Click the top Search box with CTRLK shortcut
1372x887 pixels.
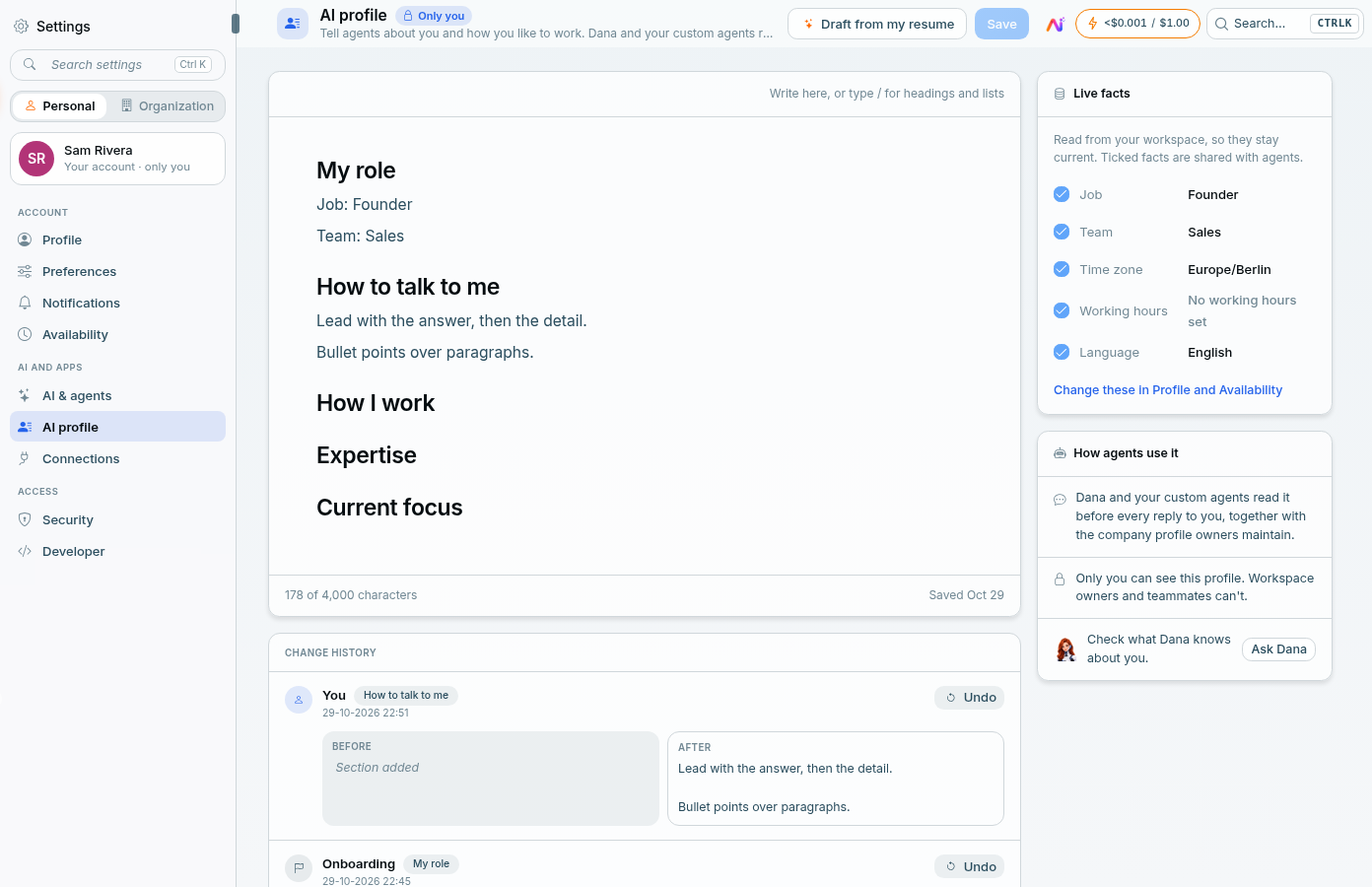pyautogui.click(x=1285, y=24)
